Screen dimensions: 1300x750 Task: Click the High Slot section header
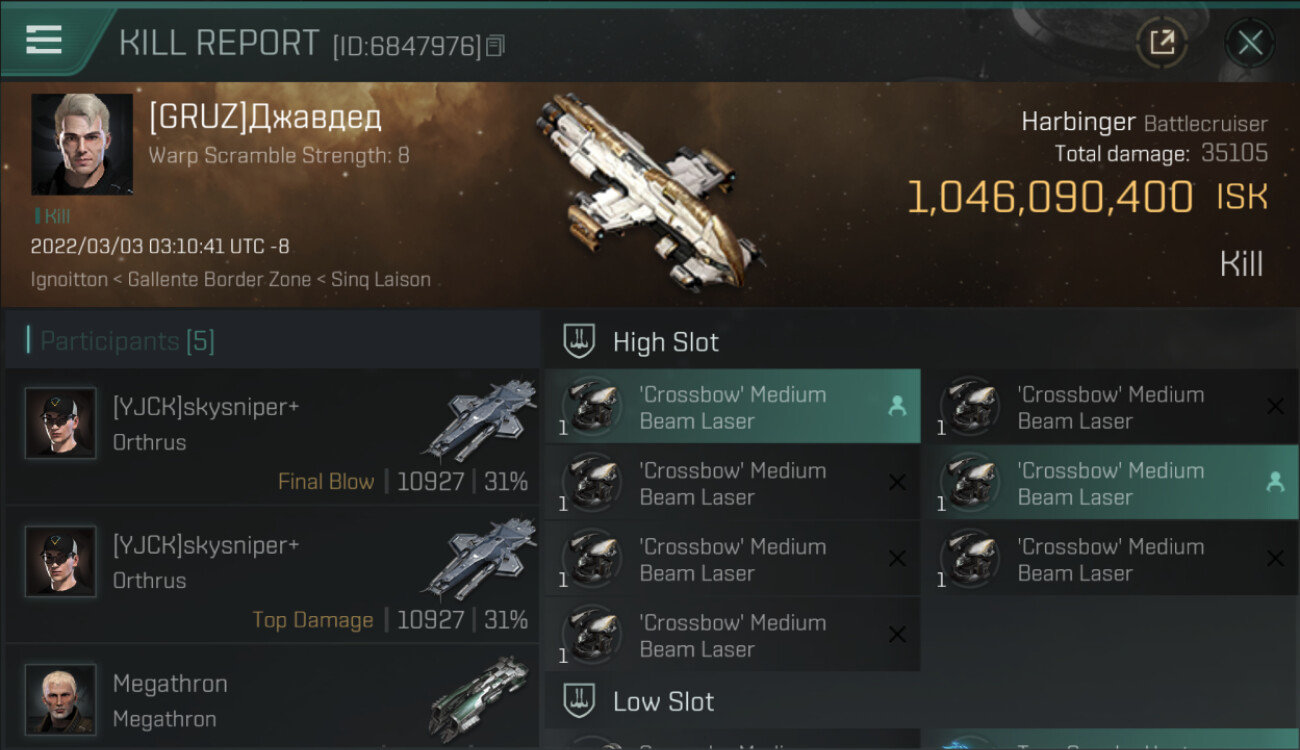coord(666,342)
